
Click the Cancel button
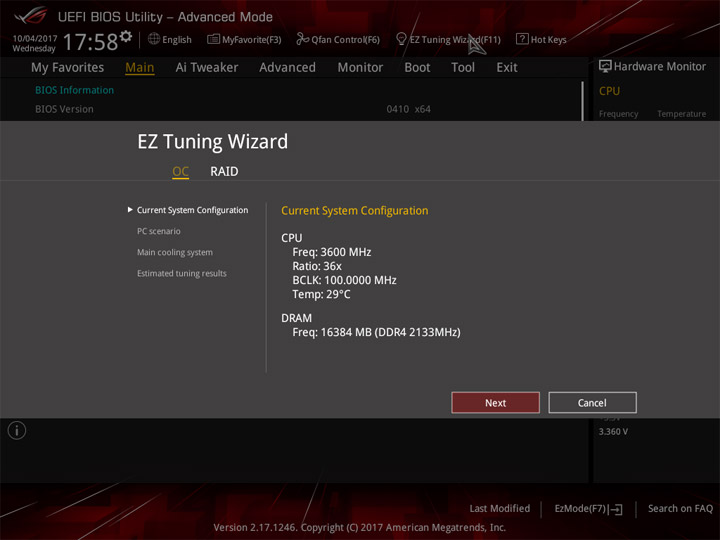pyautogui.click(x=592, y=403)
